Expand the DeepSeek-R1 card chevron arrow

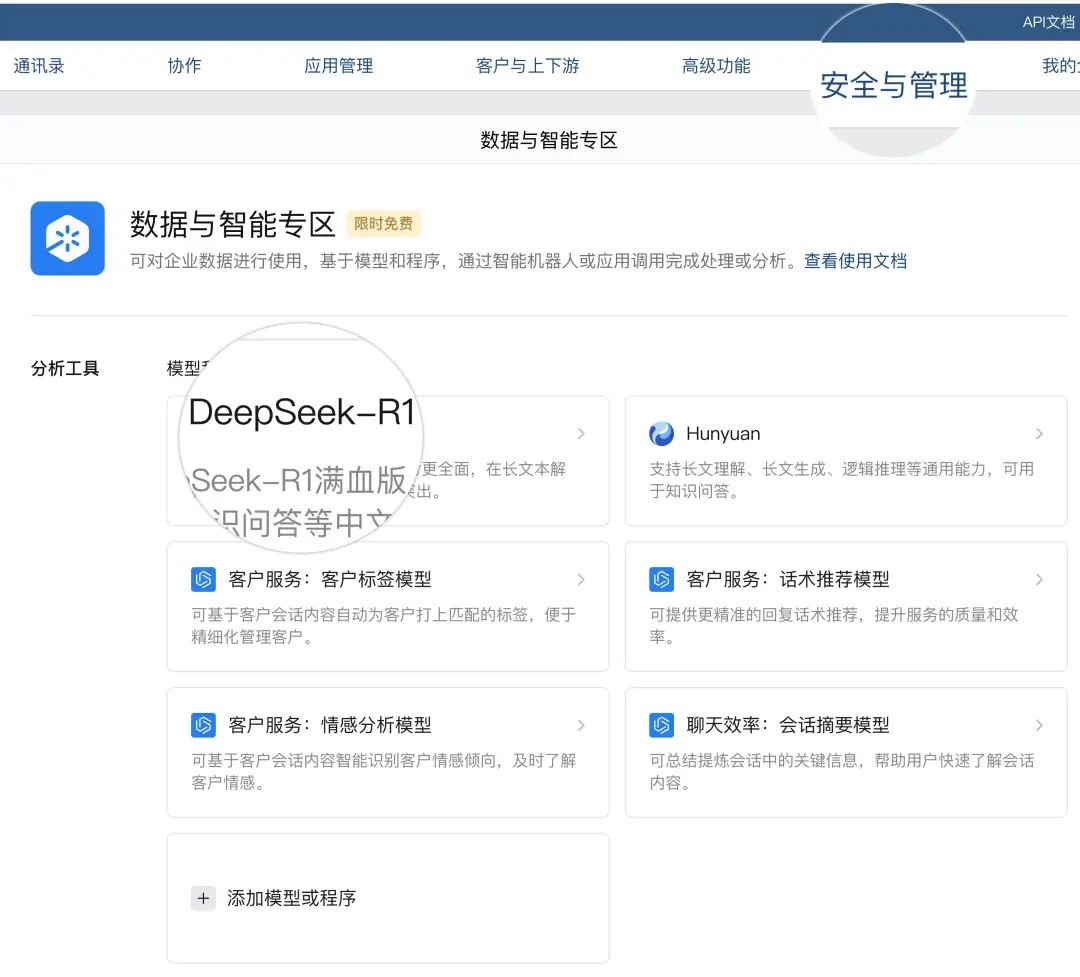click(581, 433)
